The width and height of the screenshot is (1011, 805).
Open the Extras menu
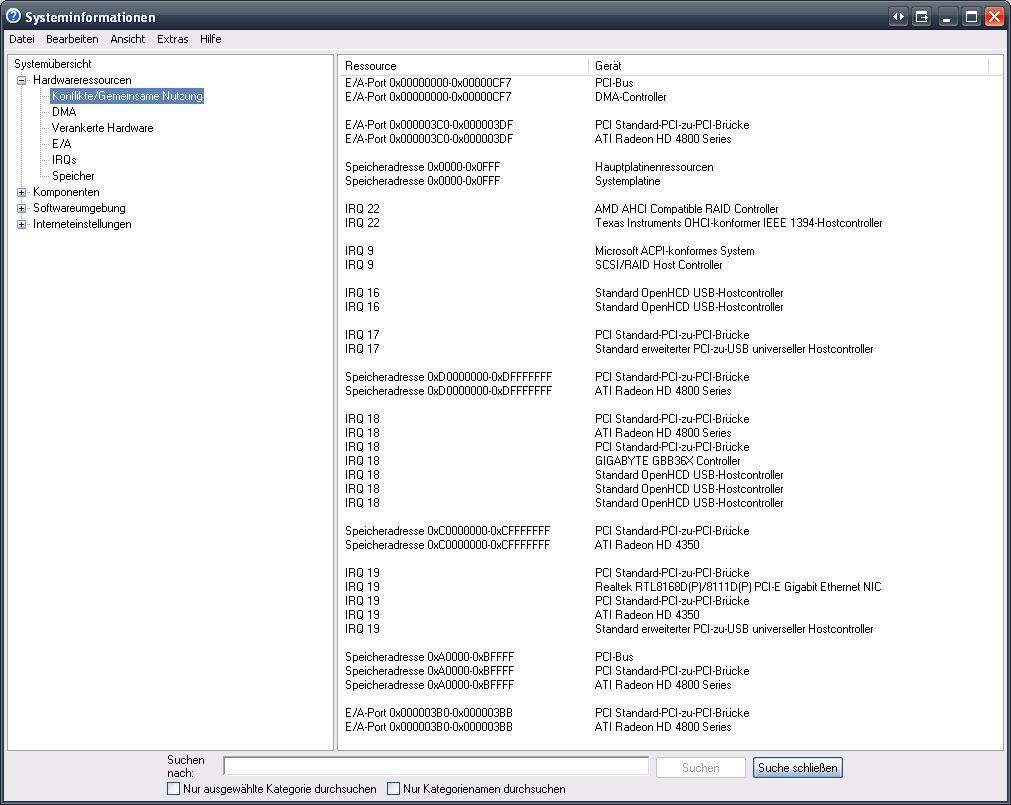point(172,39)
